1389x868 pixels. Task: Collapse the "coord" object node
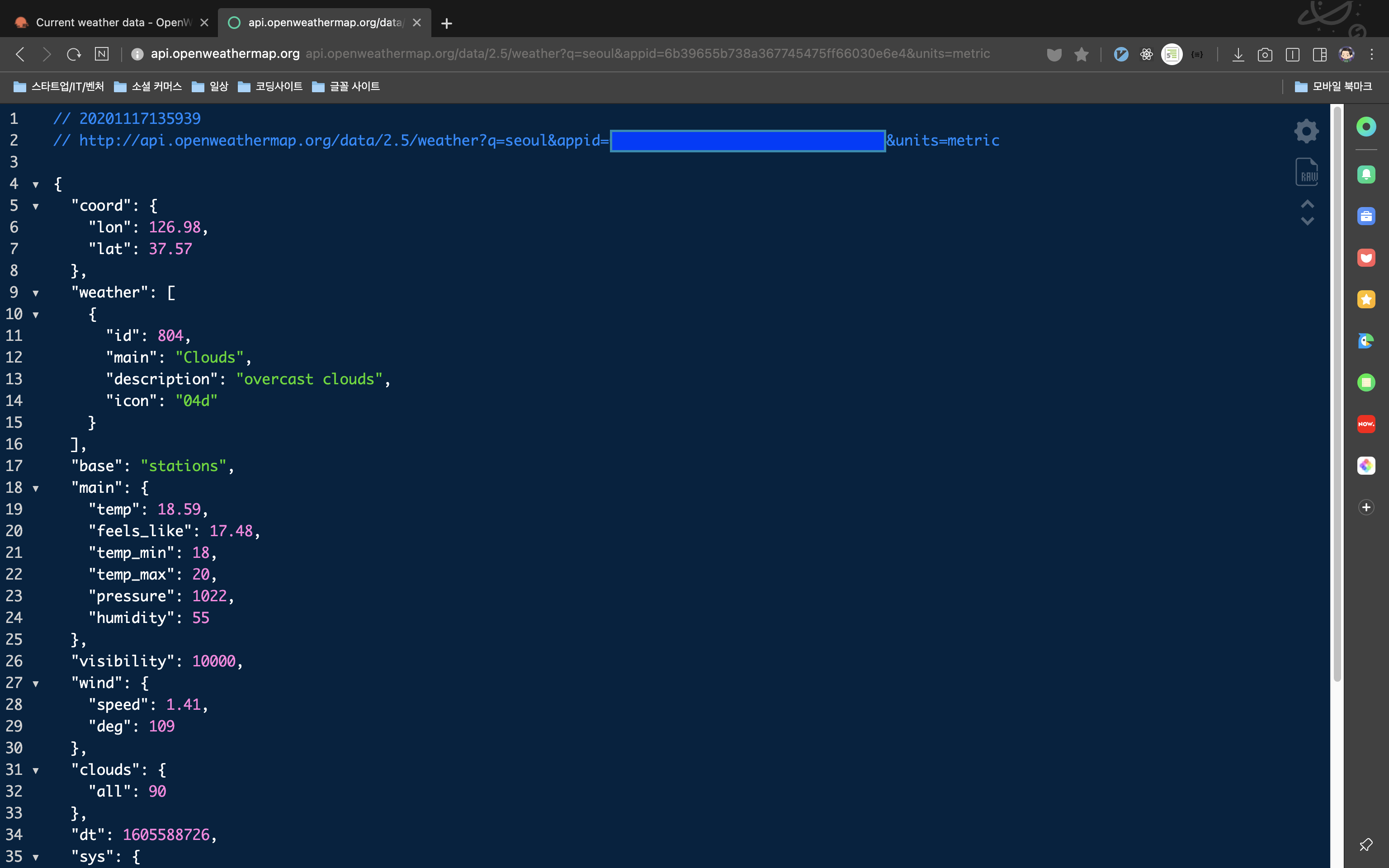pyautogui.click(x=36, y=206)
